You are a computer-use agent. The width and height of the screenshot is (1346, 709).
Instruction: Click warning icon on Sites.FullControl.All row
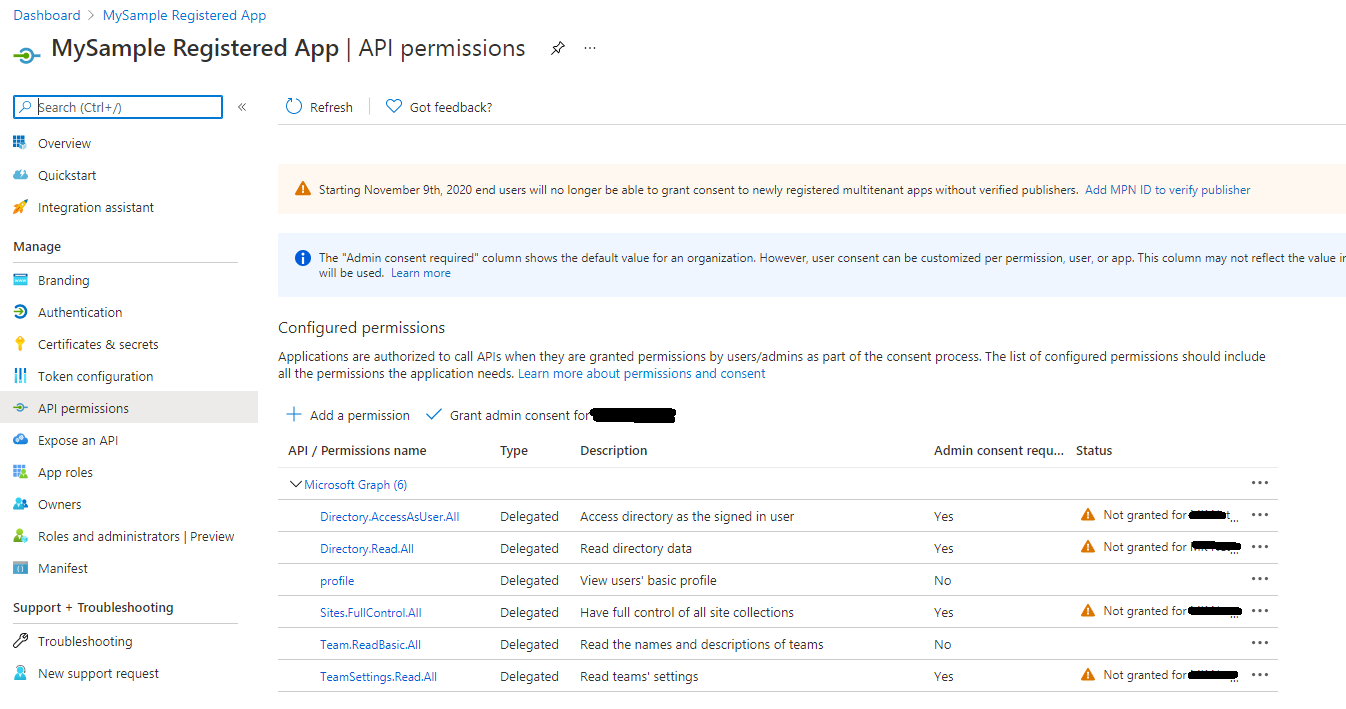(1088, 611)
